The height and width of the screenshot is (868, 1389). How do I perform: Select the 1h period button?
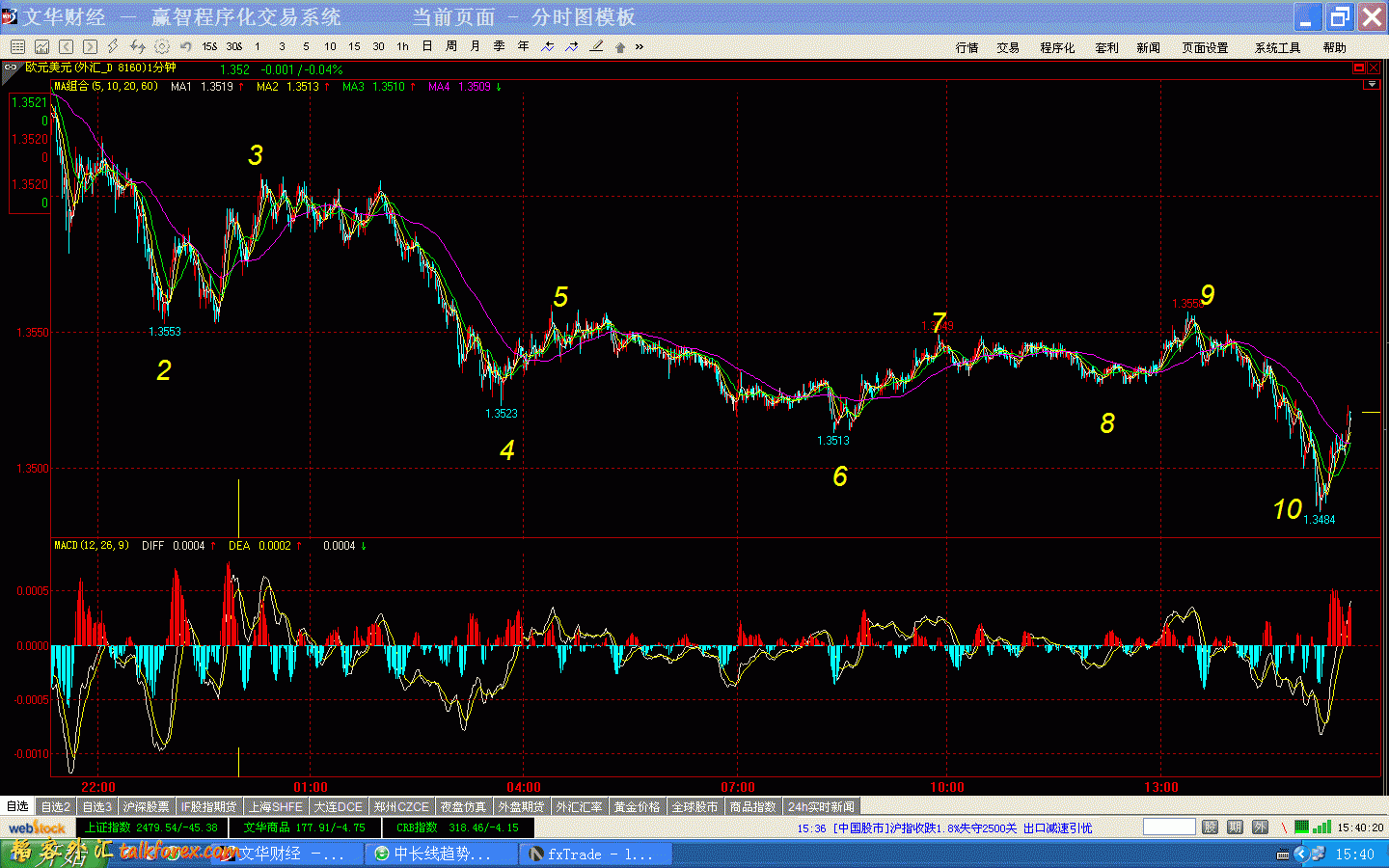pyautogui.click(x=402, y=46)
